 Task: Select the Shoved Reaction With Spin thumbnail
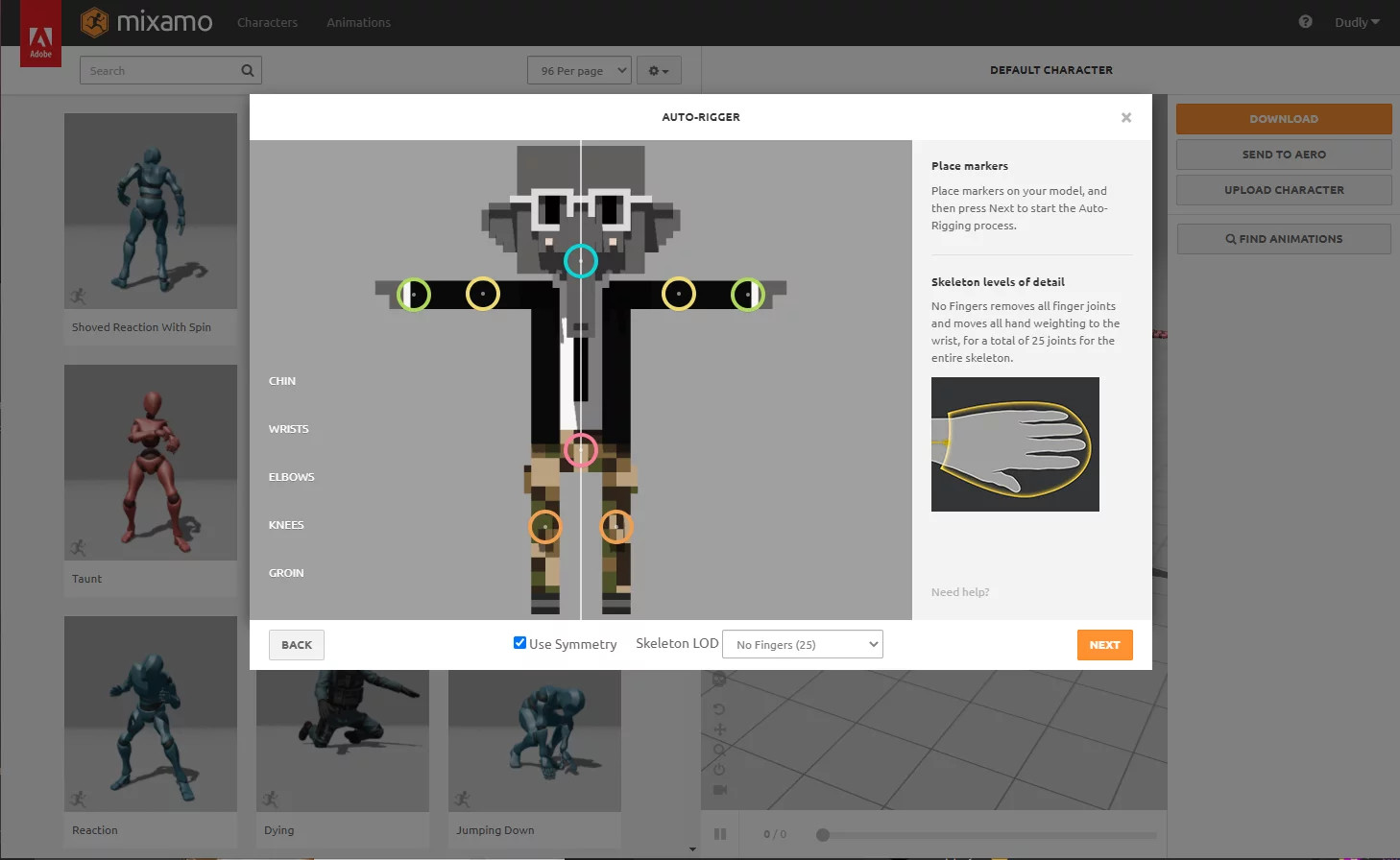click(151, 211)
